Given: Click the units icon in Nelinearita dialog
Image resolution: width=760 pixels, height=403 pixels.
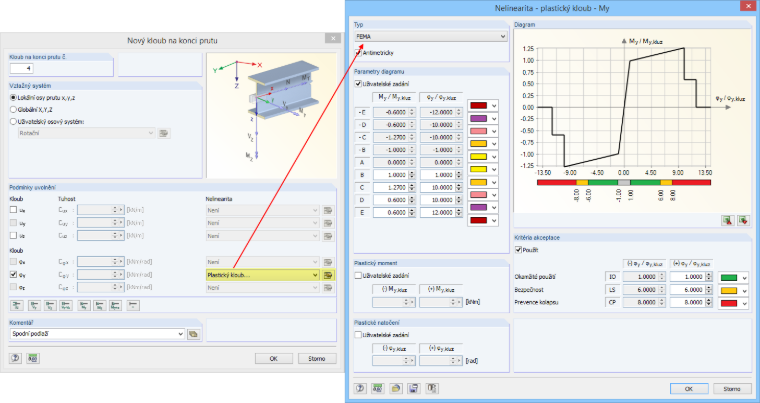Looking at the screenshot, I should [x=378, y=388].
